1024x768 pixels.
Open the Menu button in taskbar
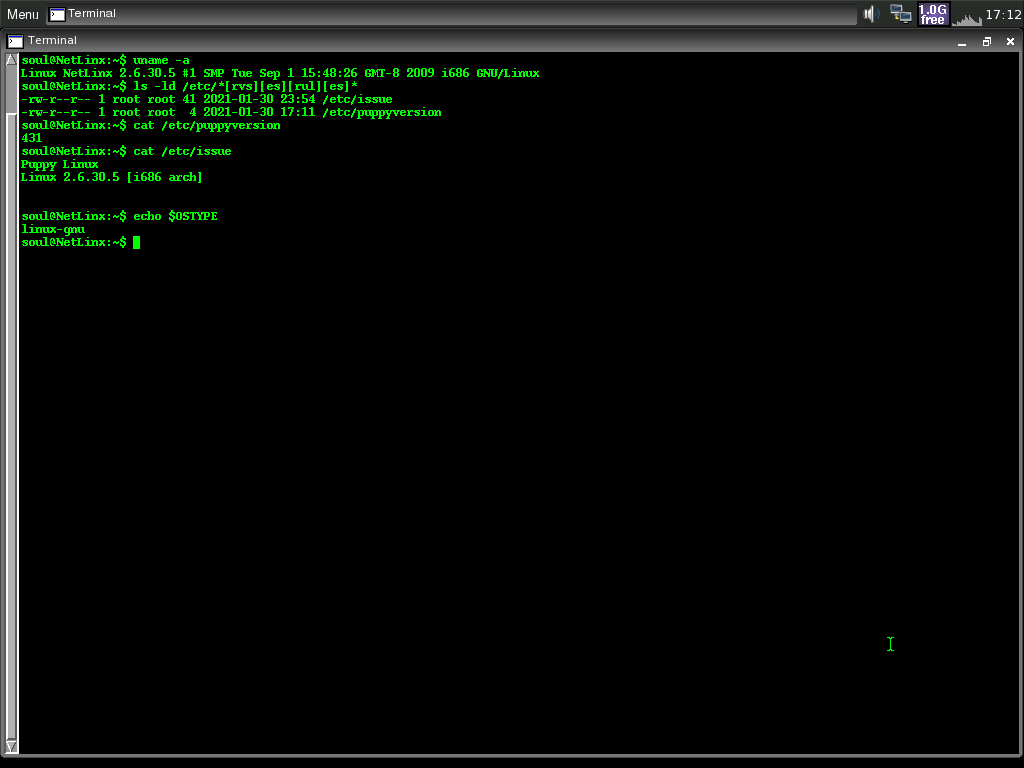23,14
